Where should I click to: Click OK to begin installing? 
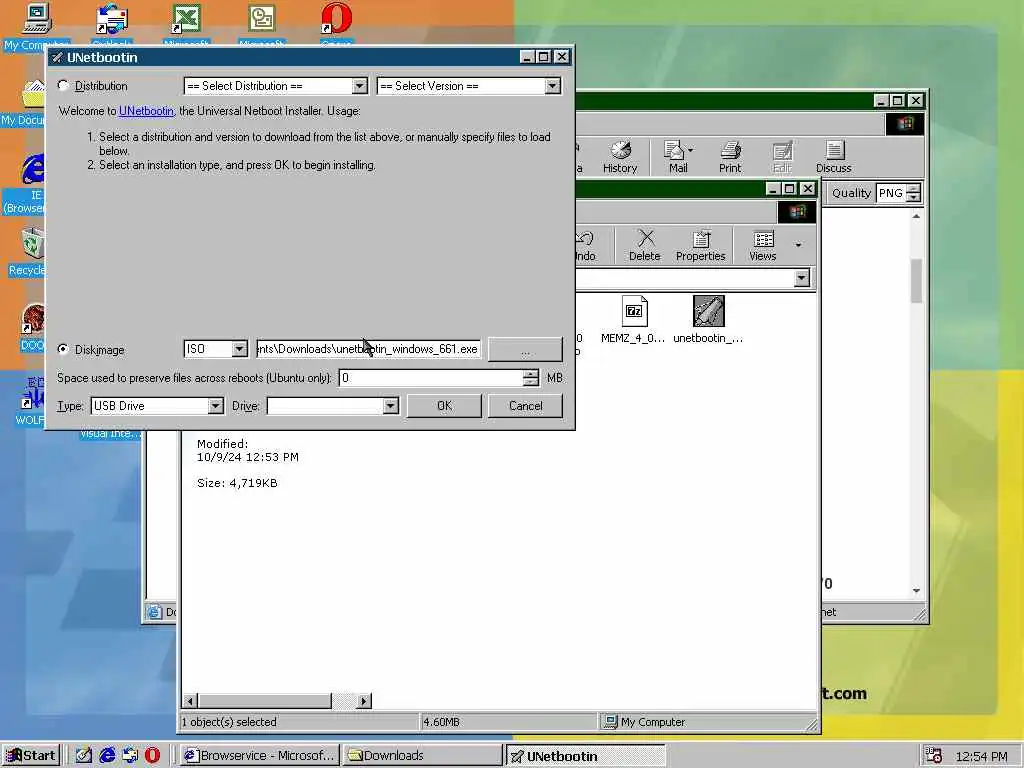(x=444, y=406)
